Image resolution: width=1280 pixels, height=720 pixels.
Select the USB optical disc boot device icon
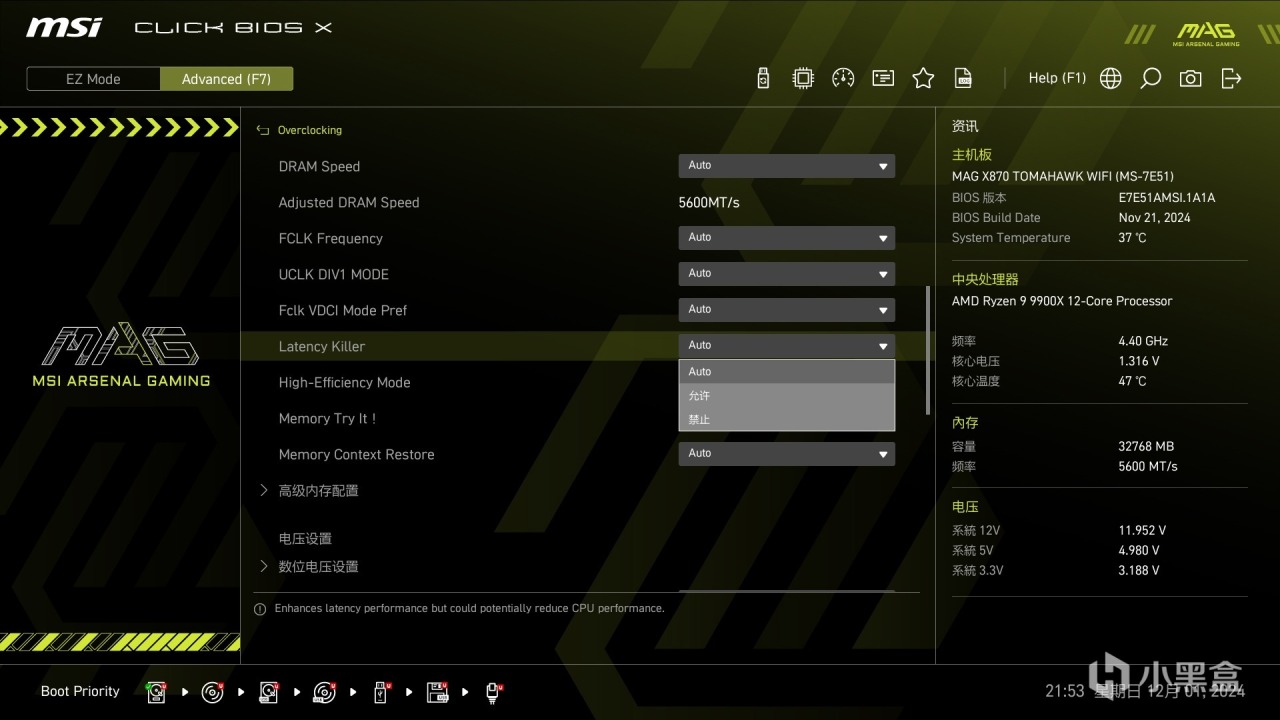[x=325, y=691]
